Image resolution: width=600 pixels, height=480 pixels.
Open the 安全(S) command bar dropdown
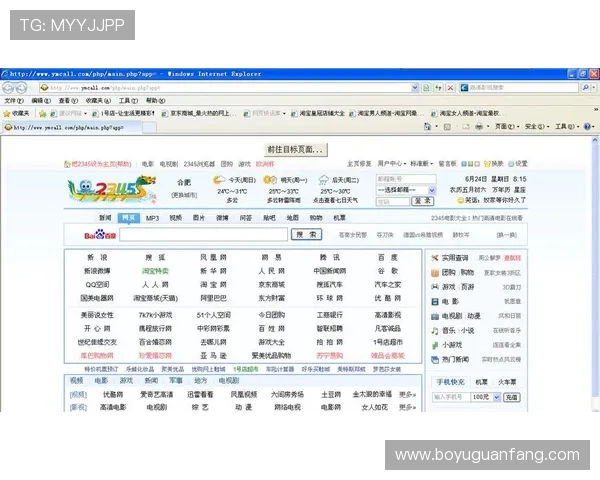pyautogui.click(x=537, y=126)
